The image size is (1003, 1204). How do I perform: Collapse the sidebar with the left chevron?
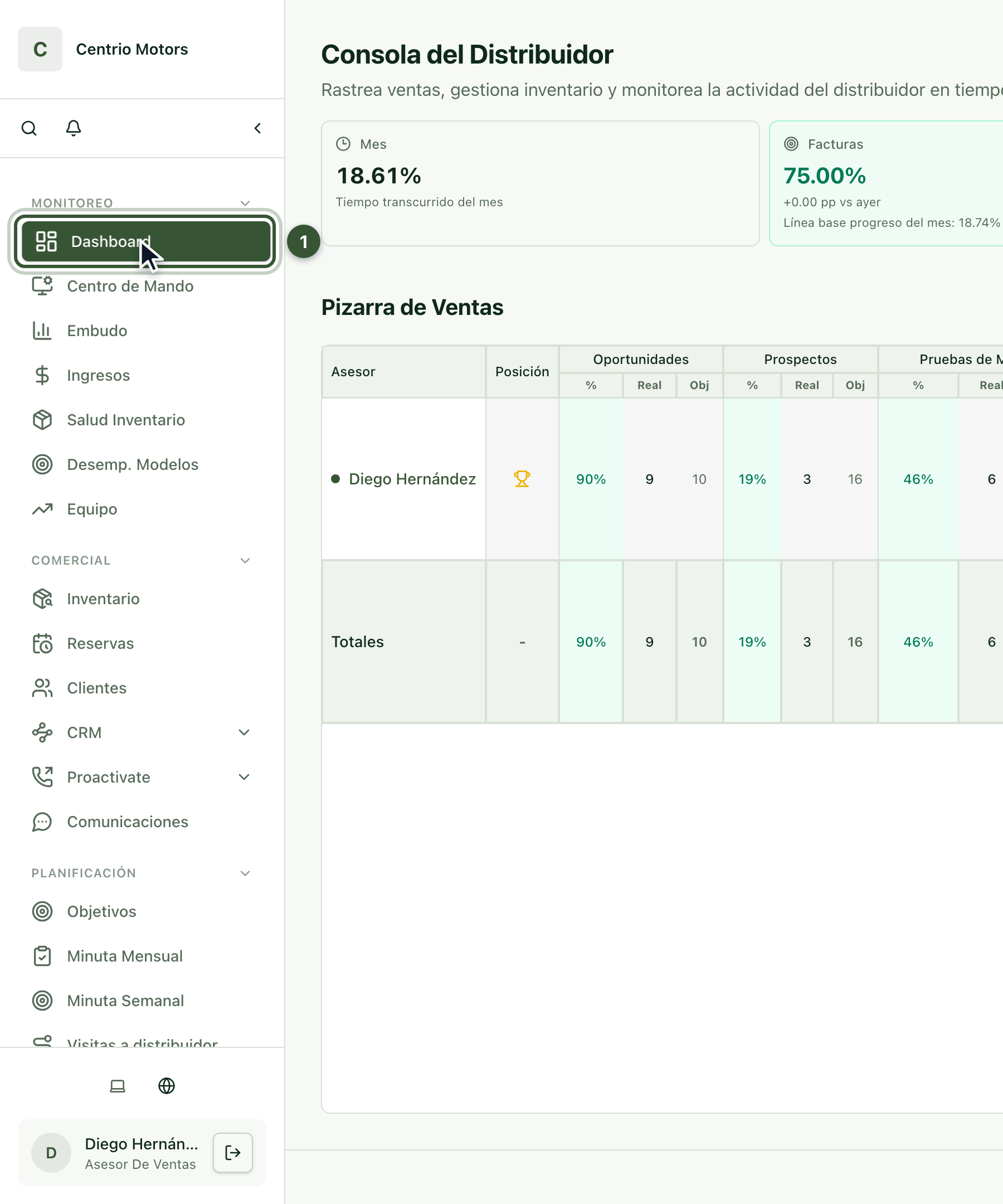point(257,128)
